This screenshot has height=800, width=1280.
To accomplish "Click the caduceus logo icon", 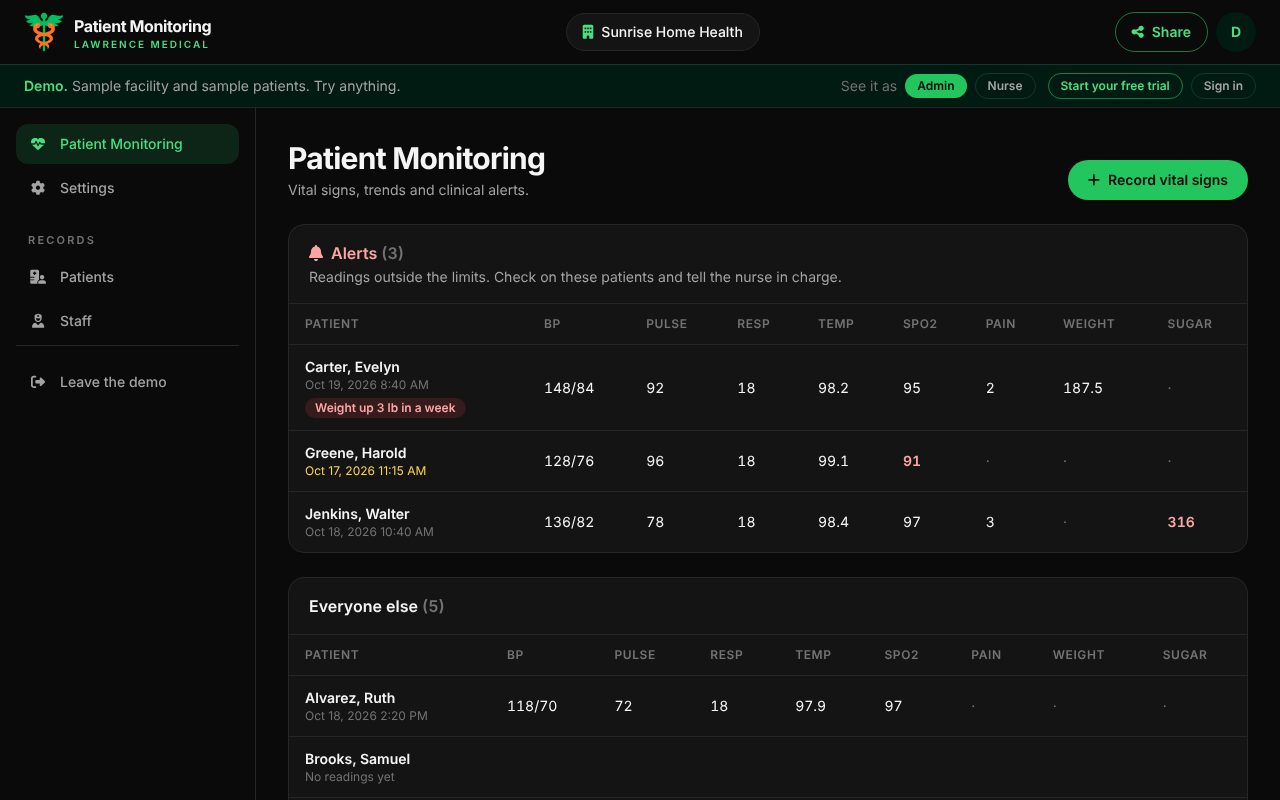I will click(44, 32).
